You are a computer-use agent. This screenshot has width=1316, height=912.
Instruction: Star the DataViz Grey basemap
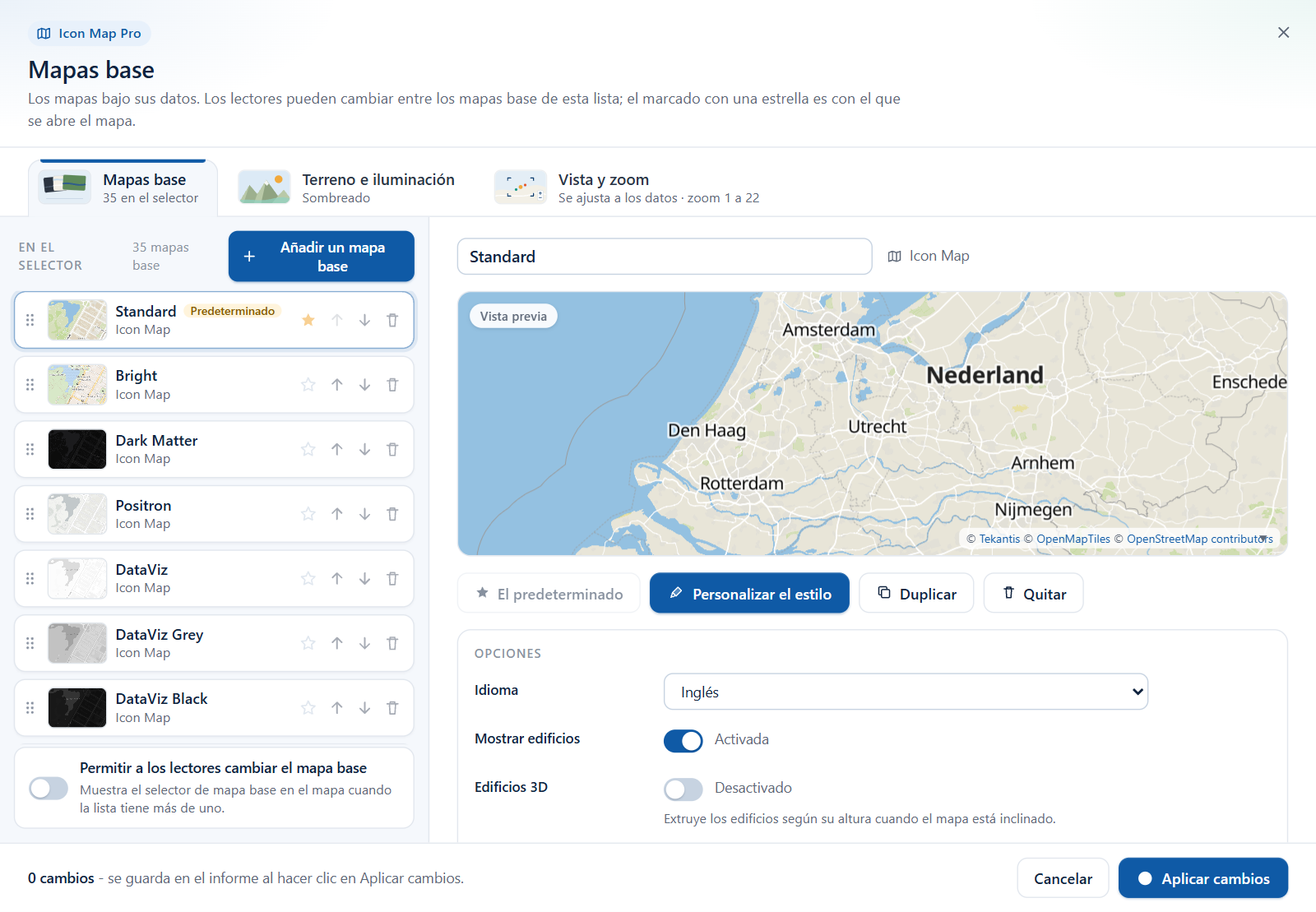(x=308, y=643)
